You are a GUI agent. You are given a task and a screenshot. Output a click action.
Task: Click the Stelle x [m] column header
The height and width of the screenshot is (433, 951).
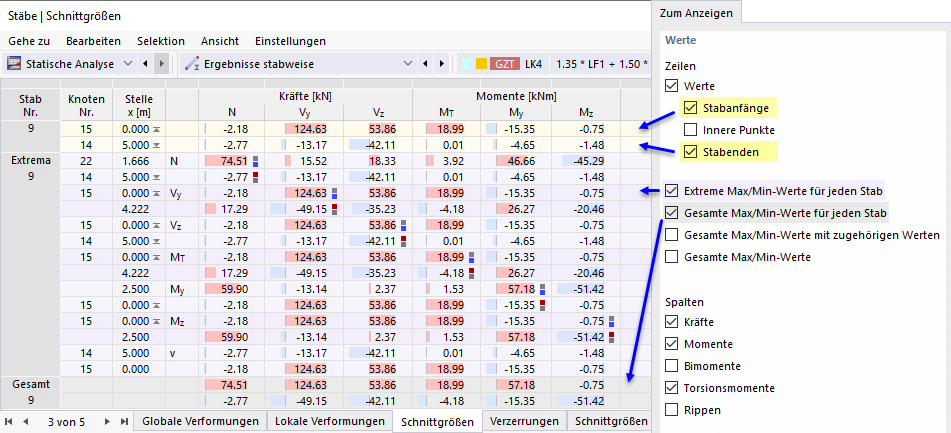pos(139,105)
